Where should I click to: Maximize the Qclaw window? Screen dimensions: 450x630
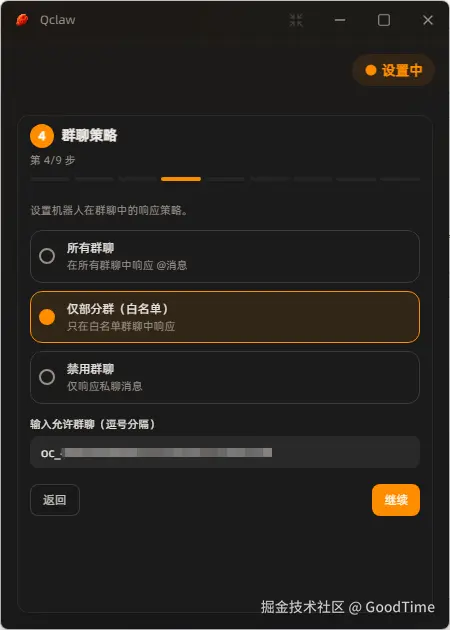click(384, 20)
